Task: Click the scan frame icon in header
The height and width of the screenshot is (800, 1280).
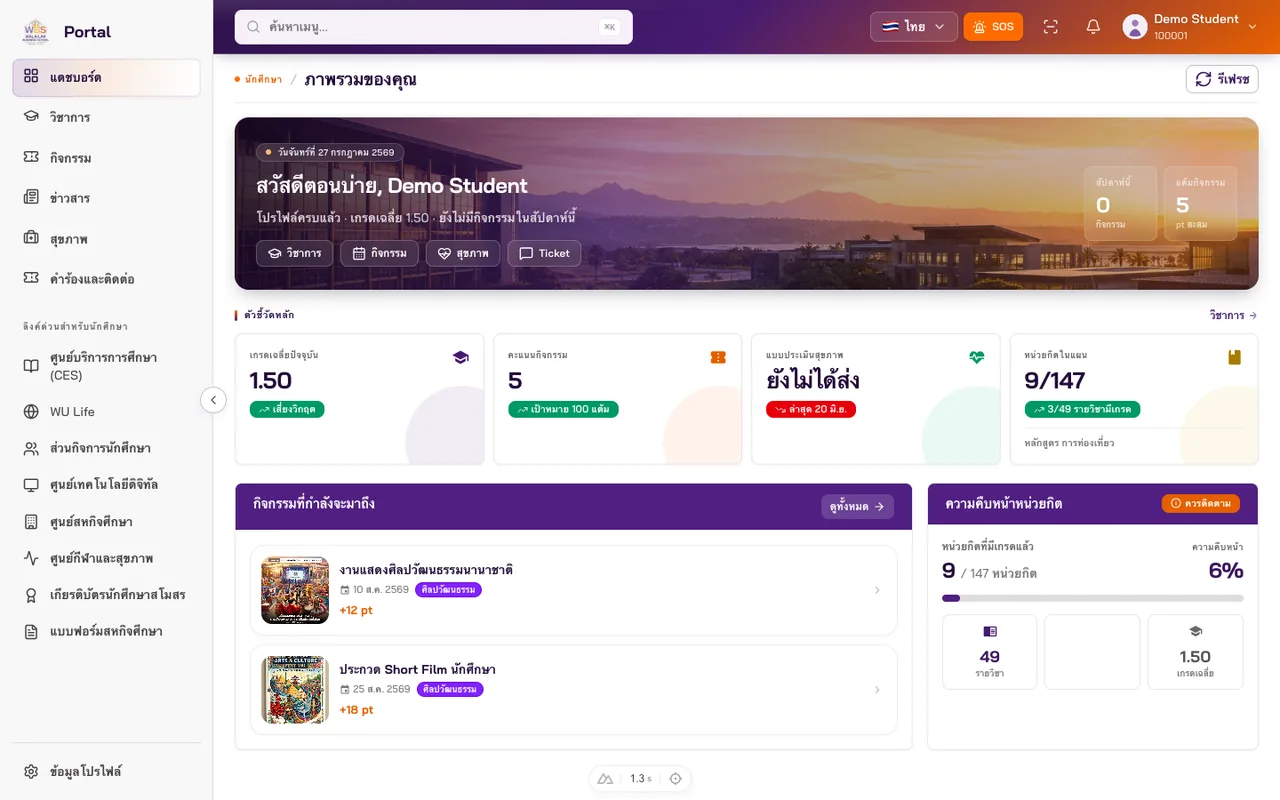Action: [x=1050, y=27]
